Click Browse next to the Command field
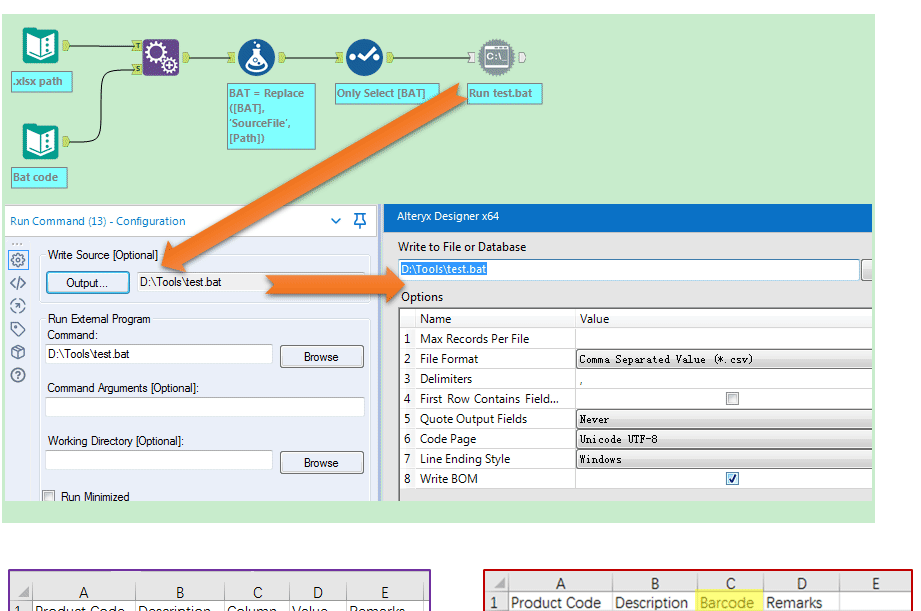 (321, 357)
